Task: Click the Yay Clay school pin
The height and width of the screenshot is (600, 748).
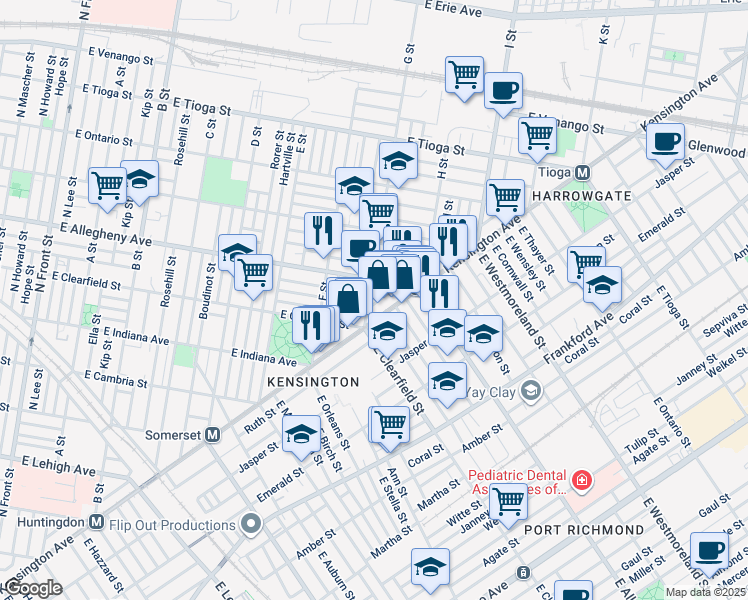Action: [x=531, y=392]
